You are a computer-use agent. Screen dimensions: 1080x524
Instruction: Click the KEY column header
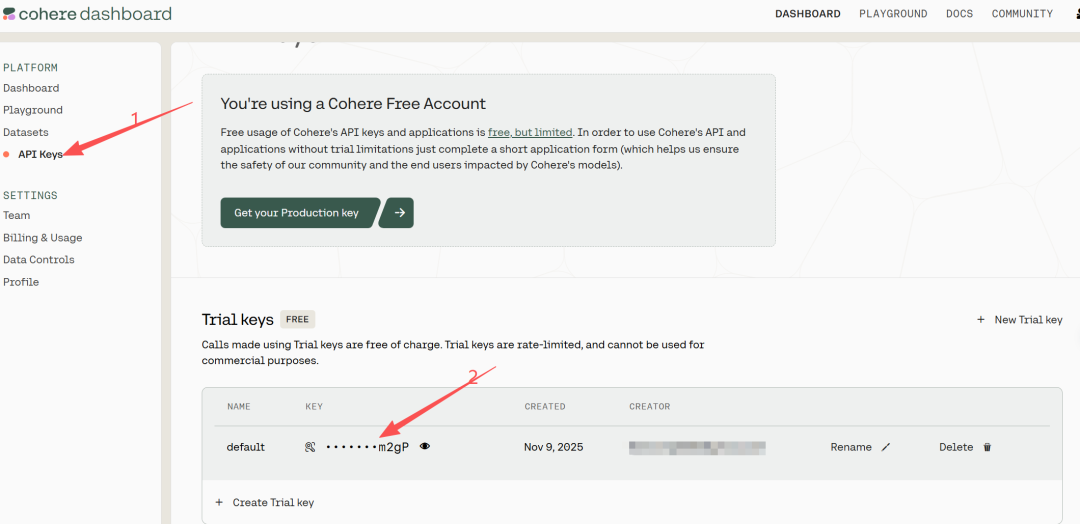[314, 406]
